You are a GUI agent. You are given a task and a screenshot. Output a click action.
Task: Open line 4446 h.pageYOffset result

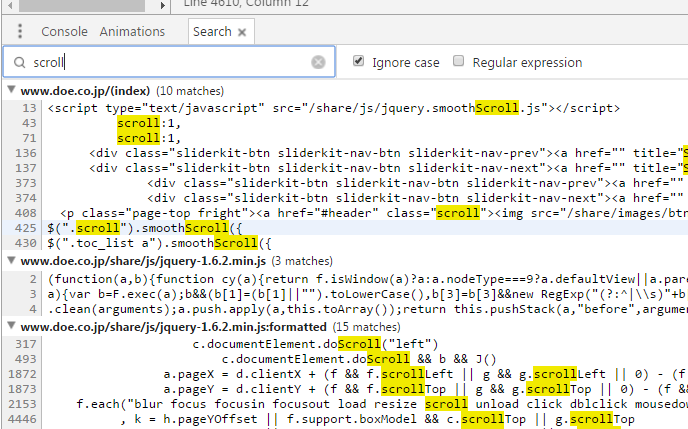coord(378,419)
